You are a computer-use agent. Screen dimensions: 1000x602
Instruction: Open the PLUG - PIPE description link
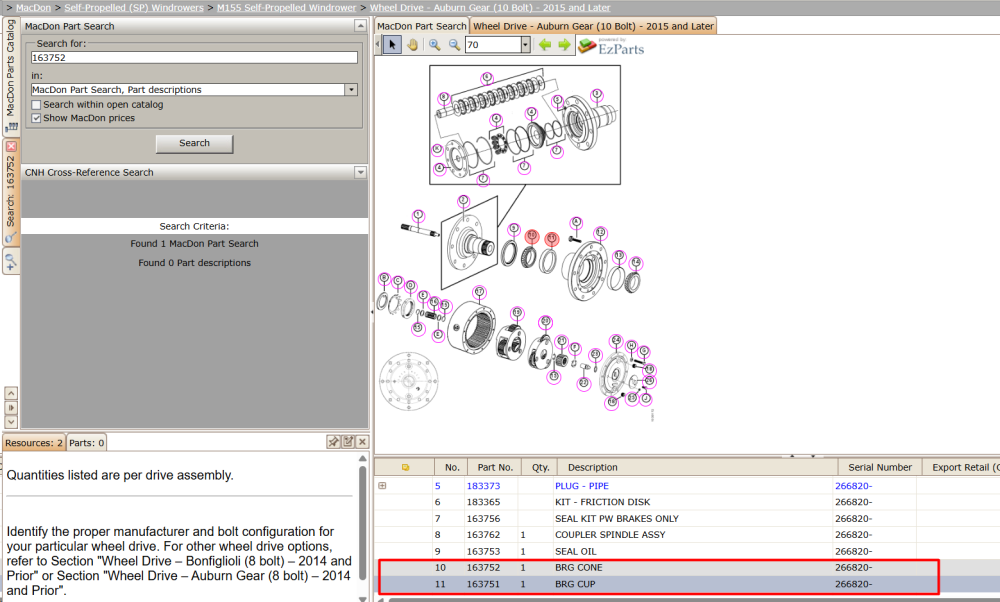(x=582, y=486)
